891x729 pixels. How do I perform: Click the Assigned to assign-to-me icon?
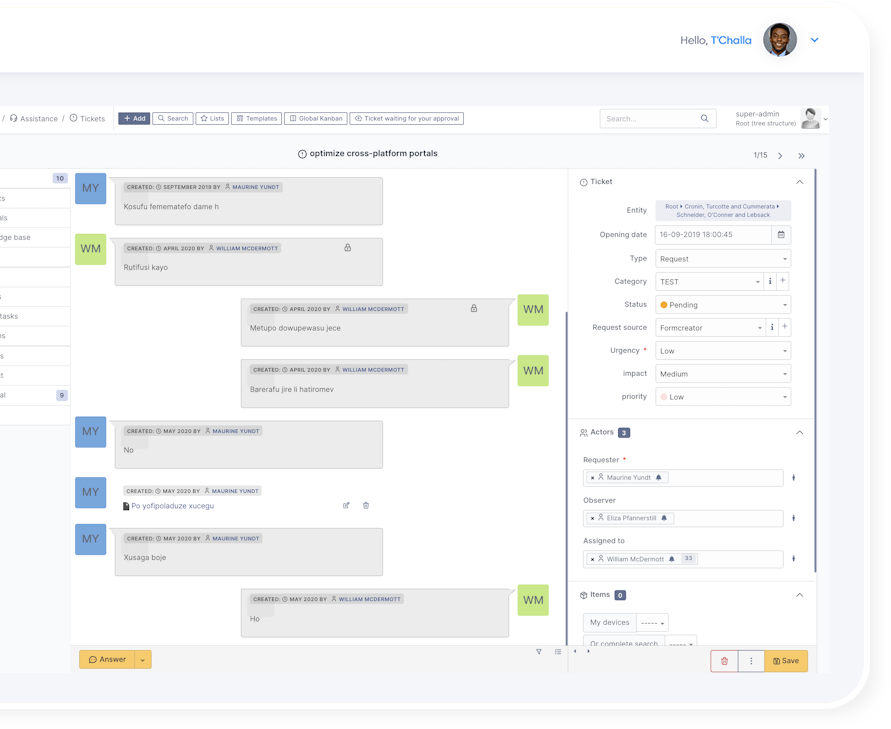click(794, 559)
